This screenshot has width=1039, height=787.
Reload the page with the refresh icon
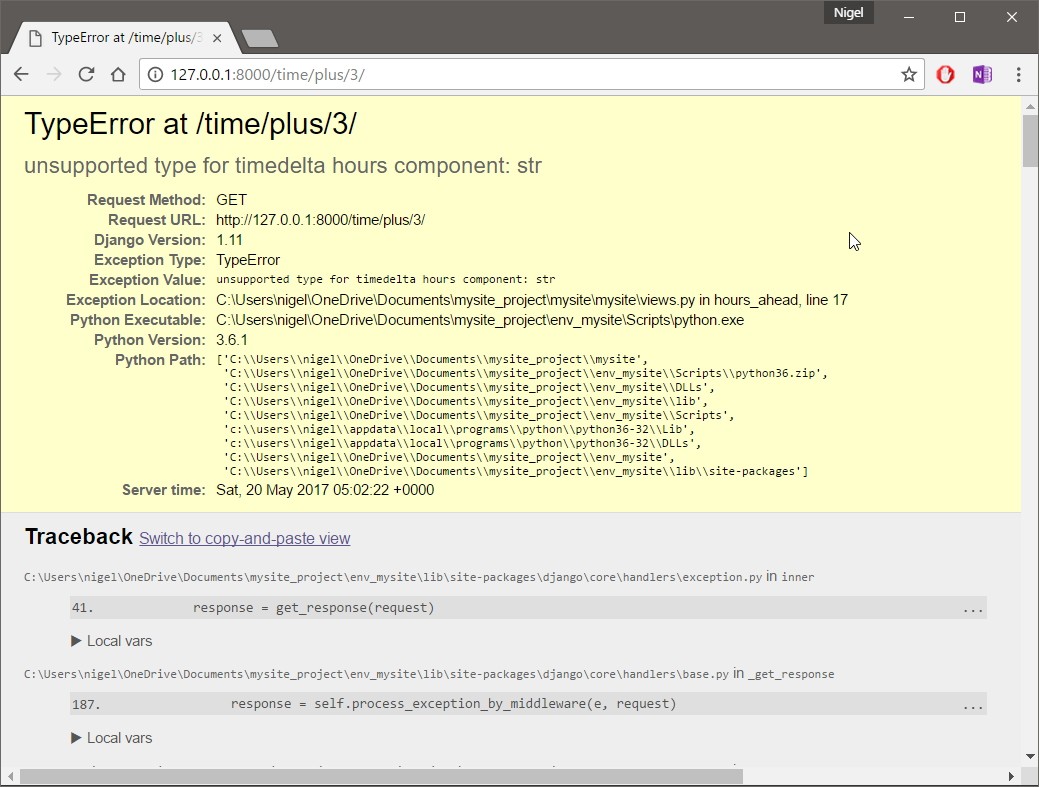(x=86, y=75)
